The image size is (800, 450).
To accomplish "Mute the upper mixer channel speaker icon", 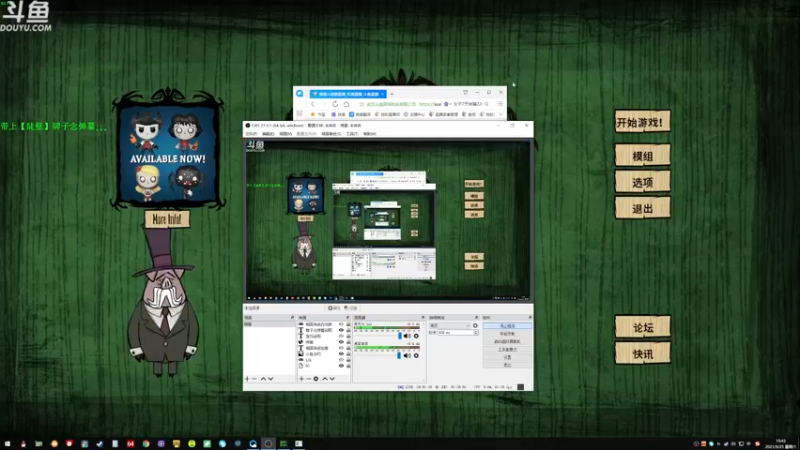I will (x=407, y=336).
